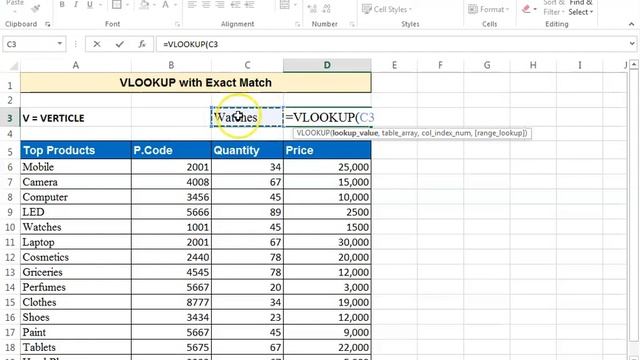
Task: Select 'VLOOKUP with Exact Match' title cell
Action: [196, 83]
